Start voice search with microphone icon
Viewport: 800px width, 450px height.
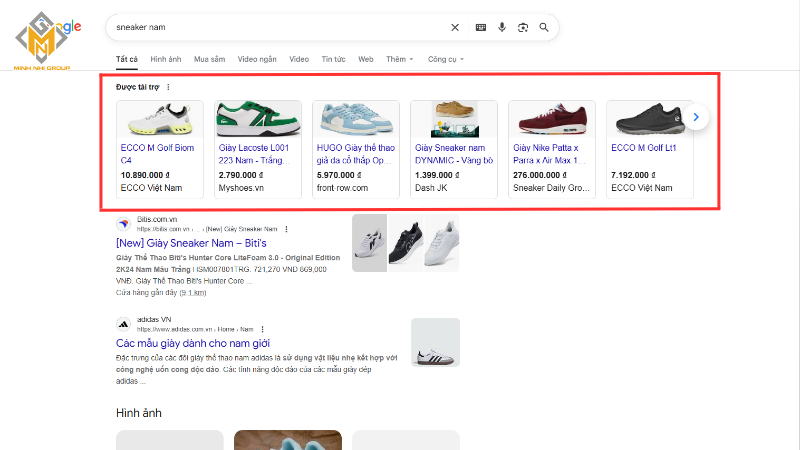pos(502,28)
